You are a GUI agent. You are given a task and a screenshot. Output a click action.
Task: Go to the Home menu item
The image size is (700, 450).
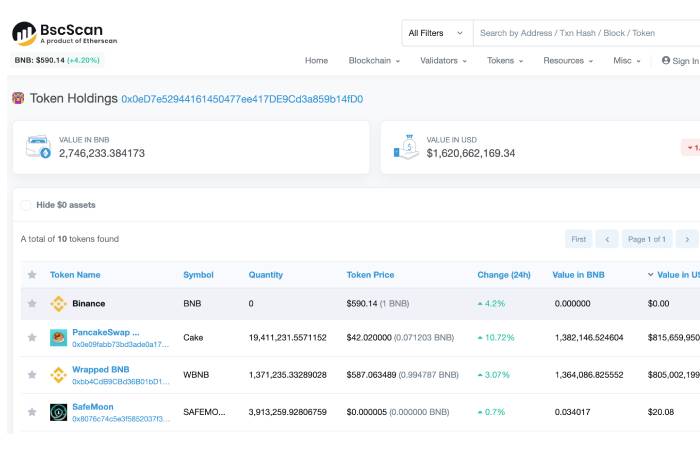[317, 61]
